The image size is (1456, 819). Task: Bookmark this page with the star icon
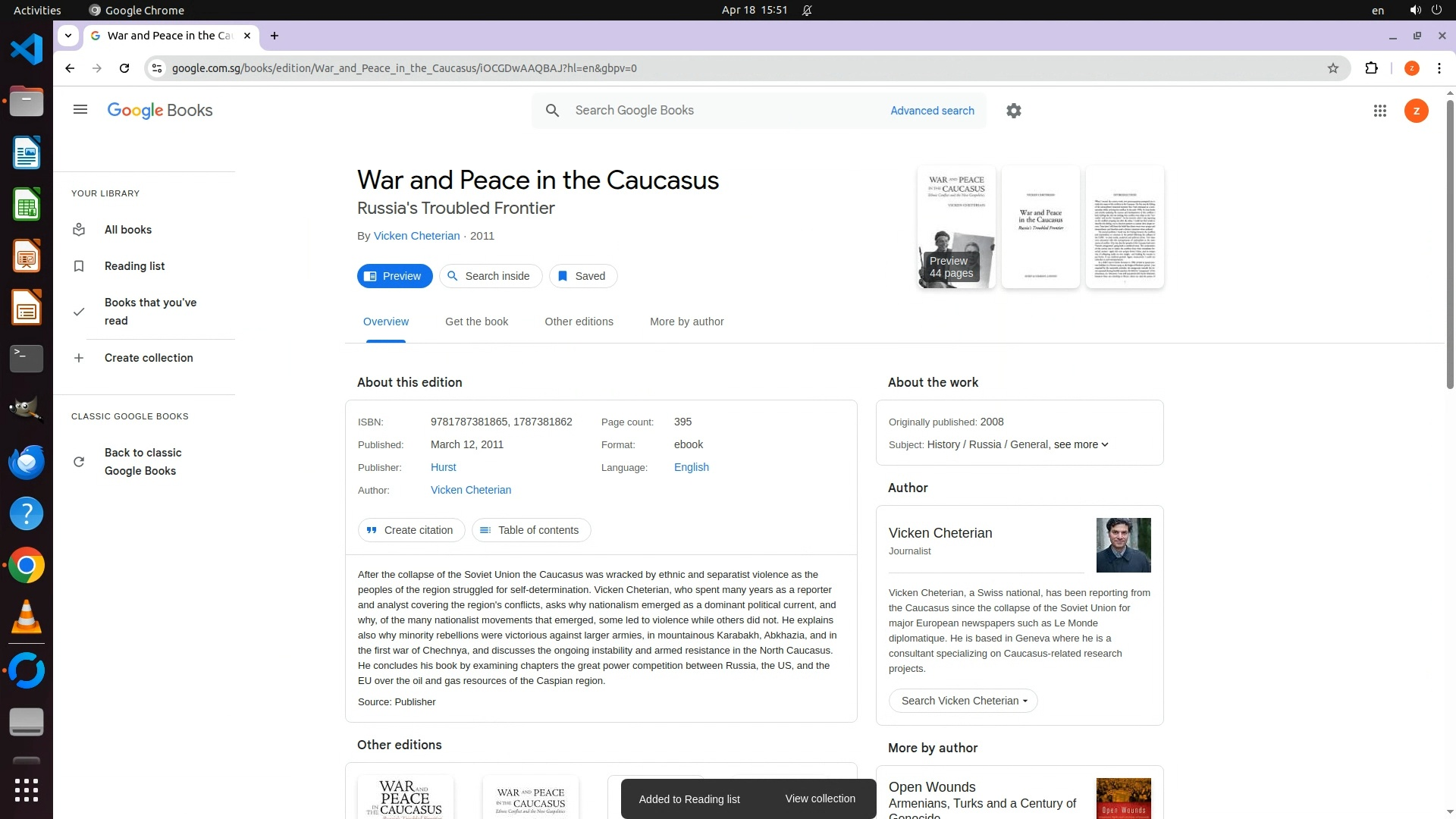click(x=1333, y=68)
